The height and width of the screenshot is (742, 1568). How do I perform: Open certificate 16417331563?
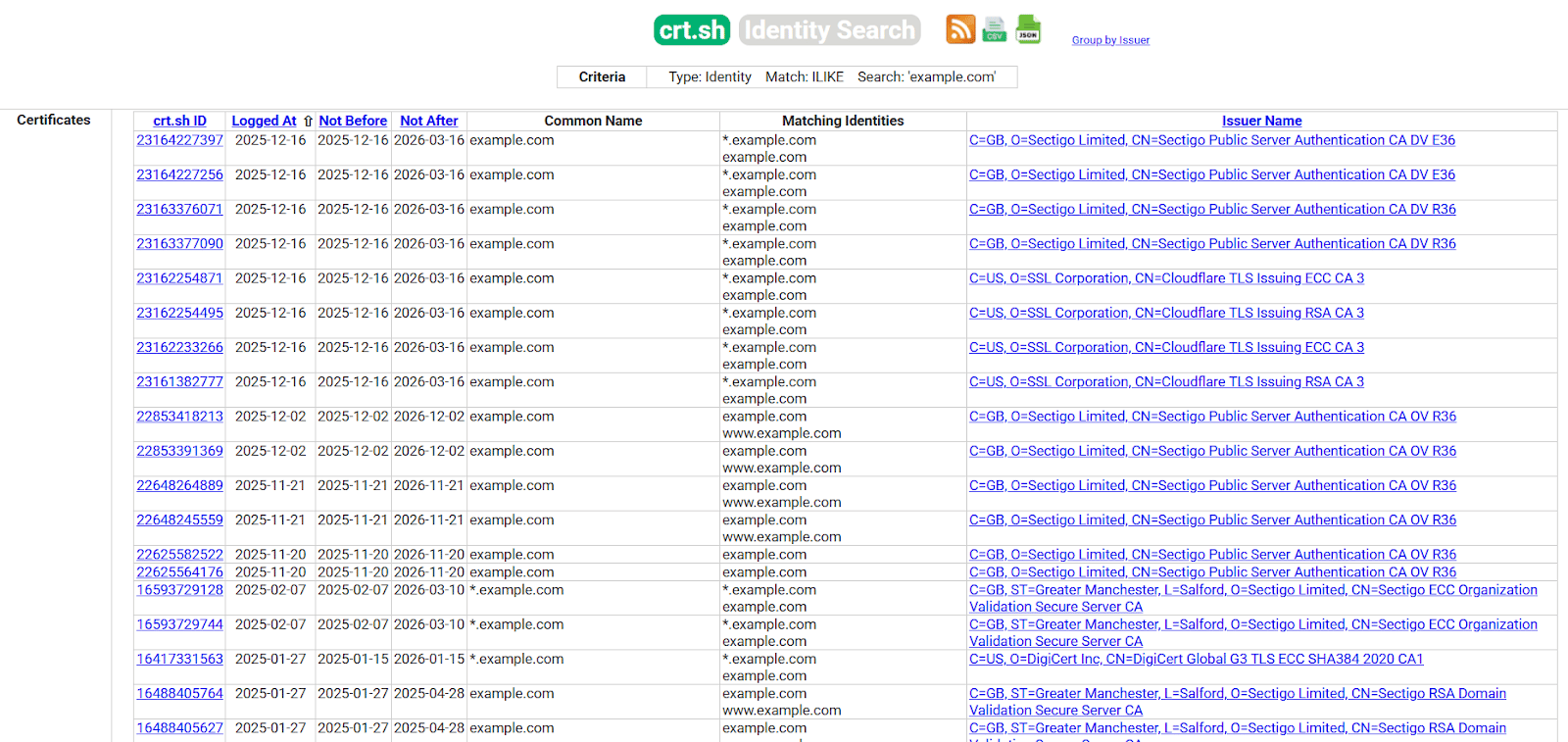179,659
